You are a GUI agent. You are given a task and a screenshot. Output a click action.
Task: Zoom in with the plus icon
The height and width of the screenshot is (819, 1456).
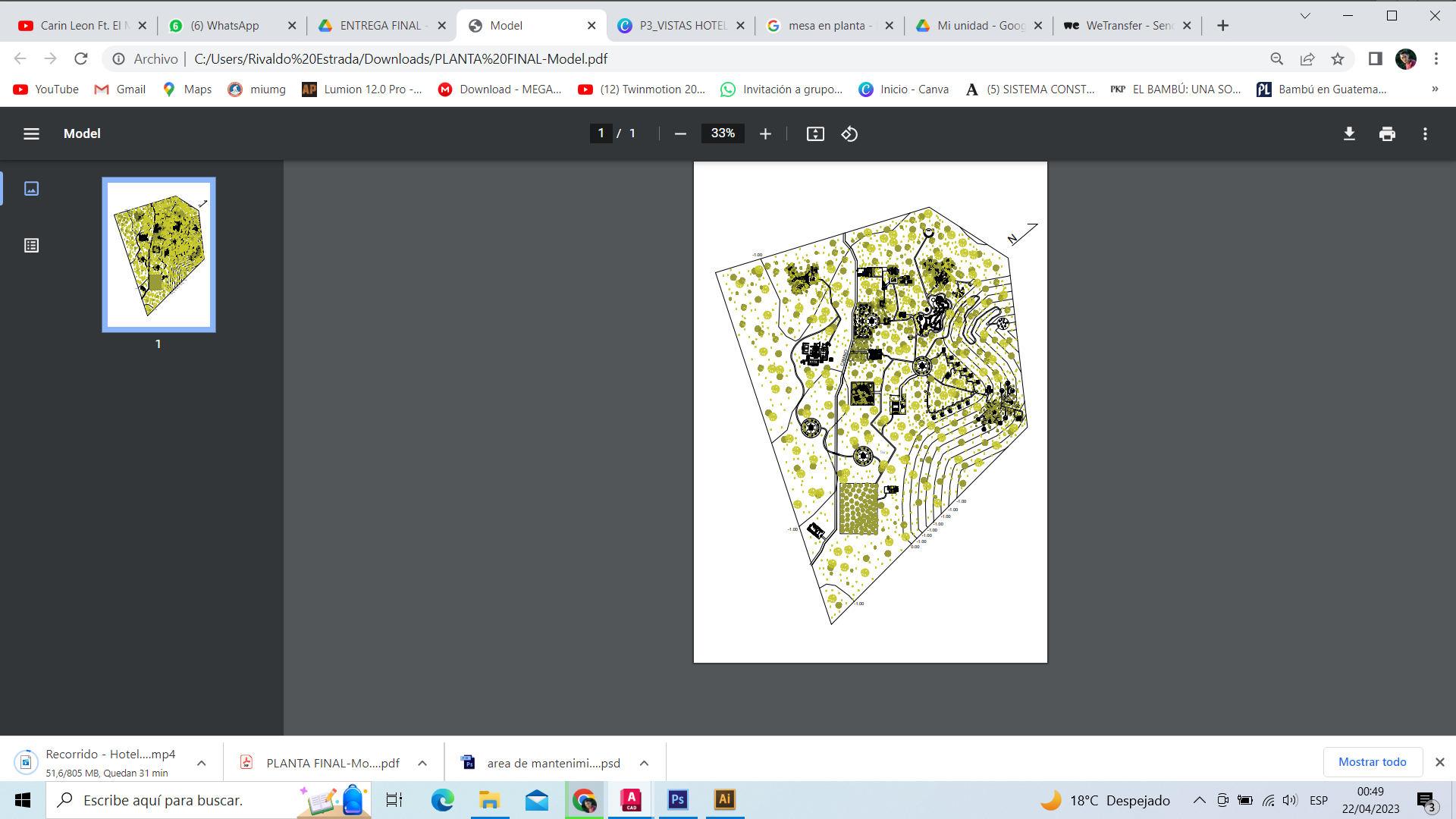(765, 133)
